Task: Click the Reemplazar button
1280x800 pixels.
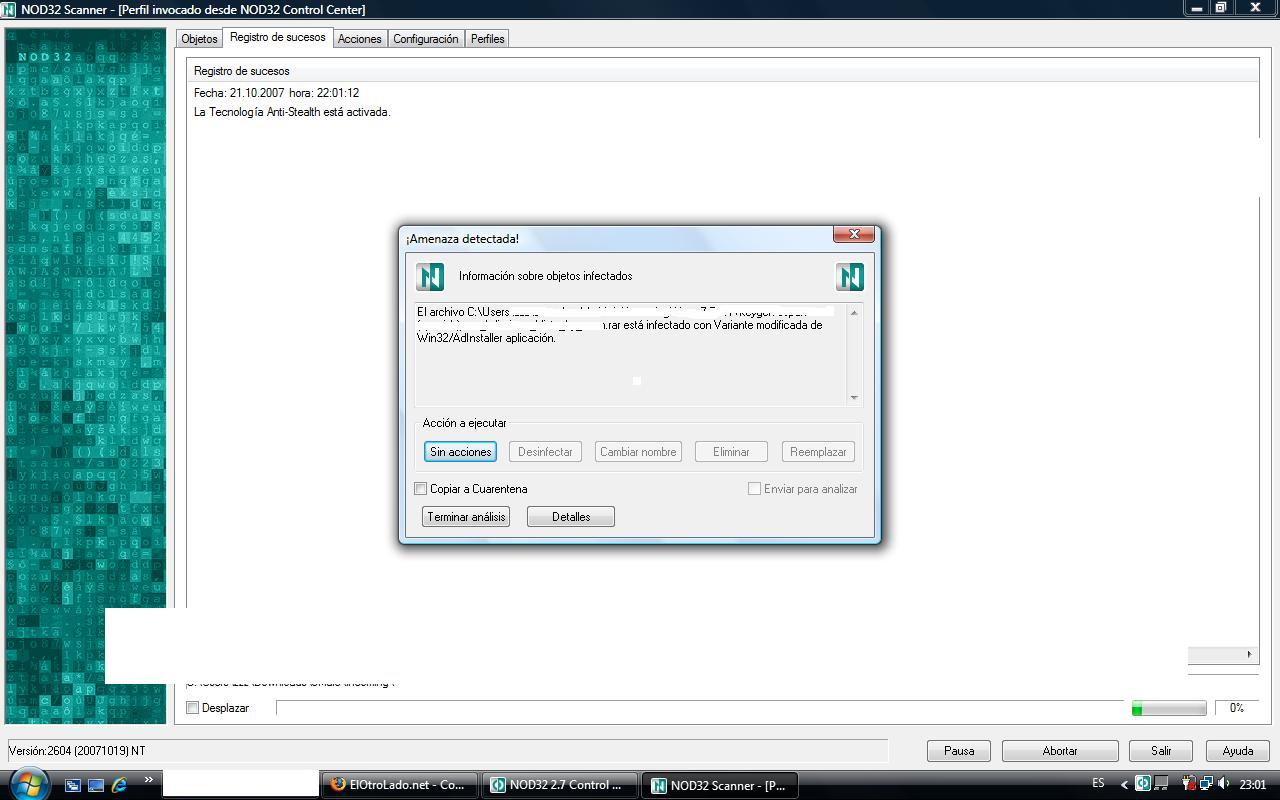Action: (818, 452)
